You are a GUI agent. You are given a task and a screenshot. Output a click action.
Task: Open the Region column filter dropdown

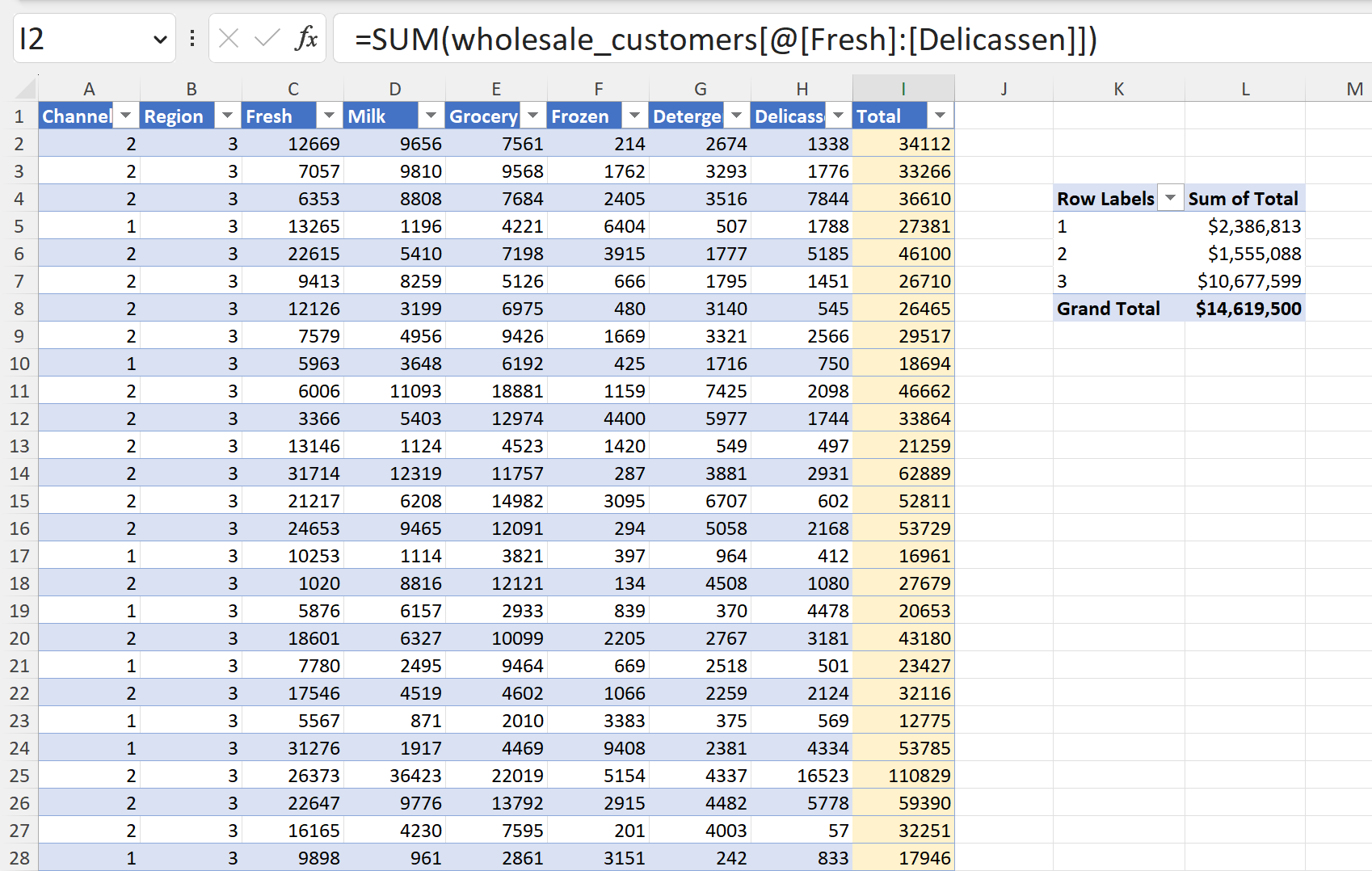coord(228,116)
